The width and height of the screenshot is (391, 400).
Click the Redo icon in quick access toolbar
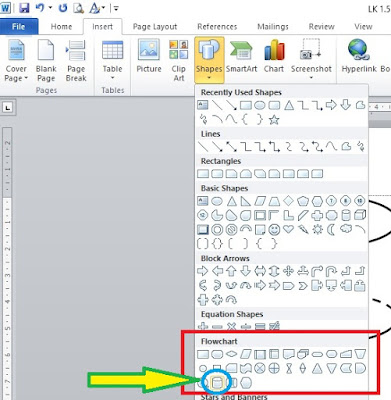coord(63,7)
